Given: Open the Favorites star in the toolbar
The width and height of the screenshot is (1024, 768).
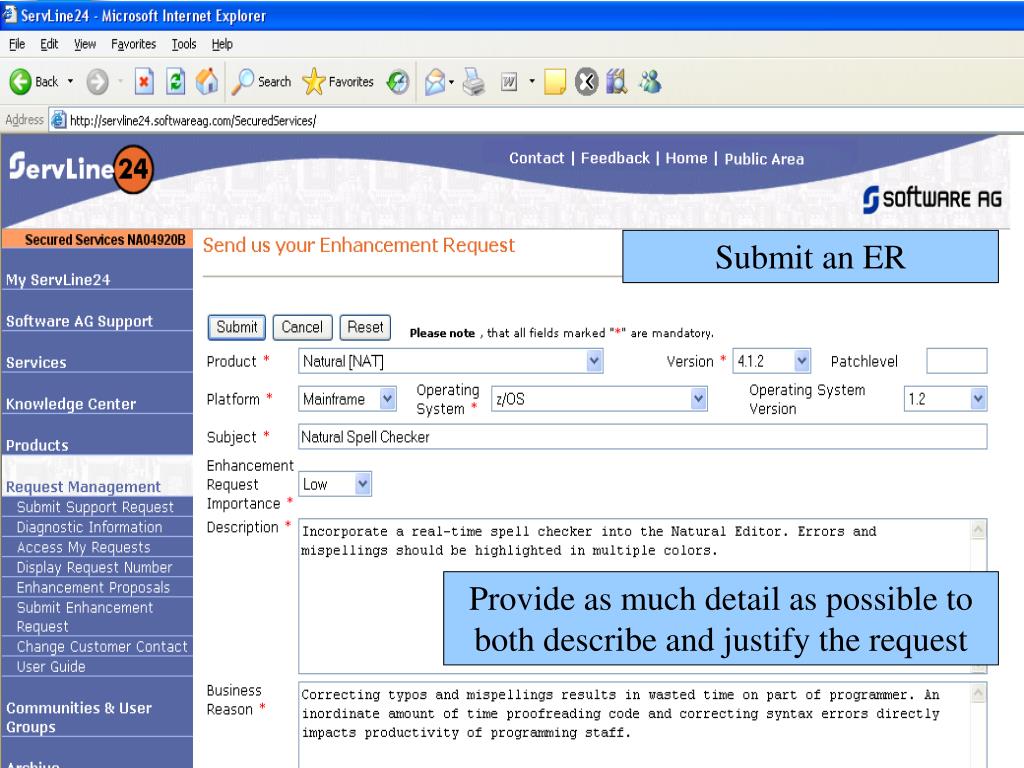Looking at the screenshot, I should (x=338, y=82).
